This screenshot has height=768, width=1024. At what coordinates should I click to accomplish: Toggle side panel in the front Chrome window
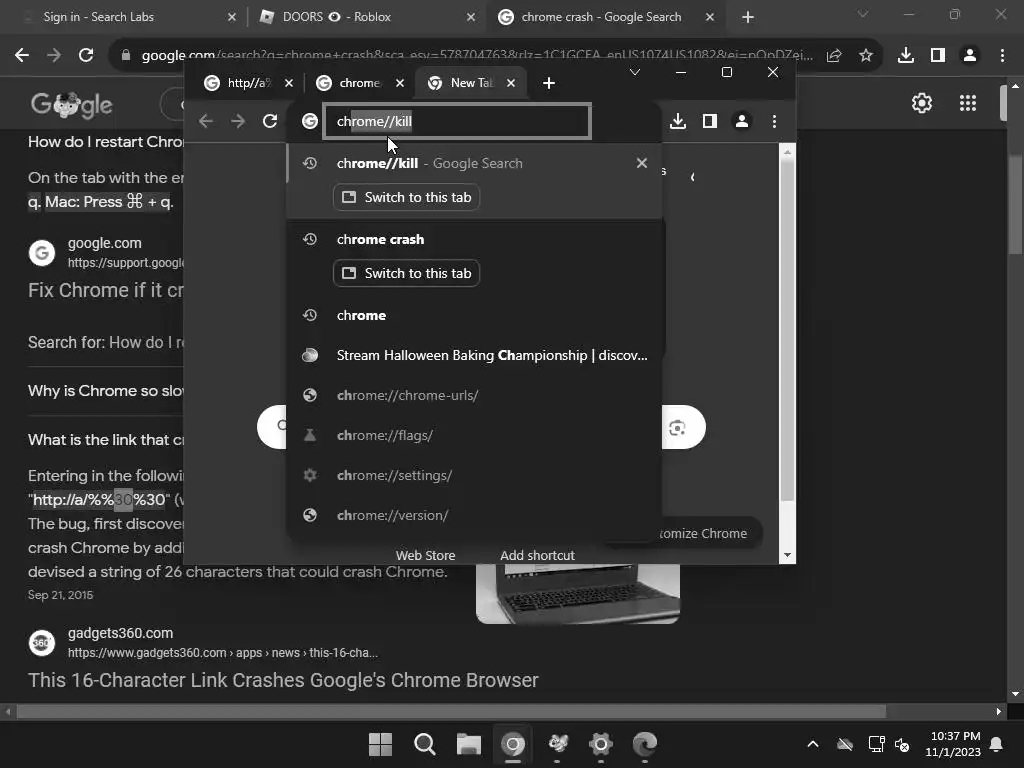tap(710, 121)
